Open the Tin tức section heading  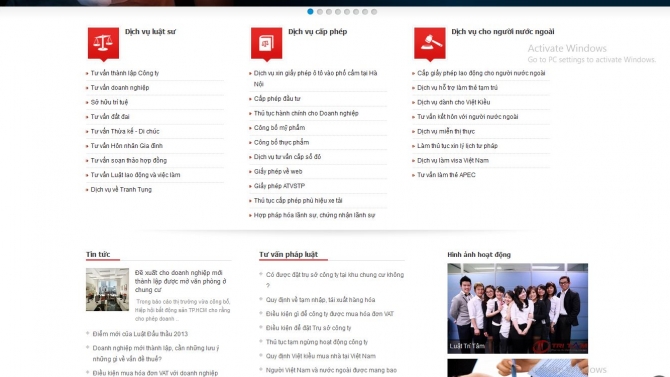point(98,254)
